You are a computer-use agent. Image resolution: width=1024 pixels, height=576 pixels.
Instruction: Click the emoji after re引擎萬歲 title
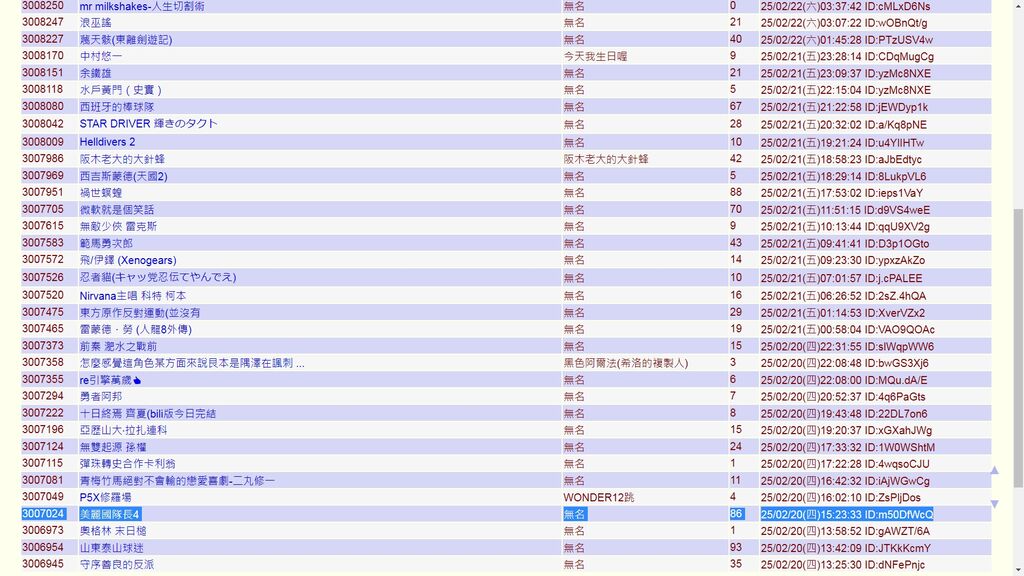137,380
